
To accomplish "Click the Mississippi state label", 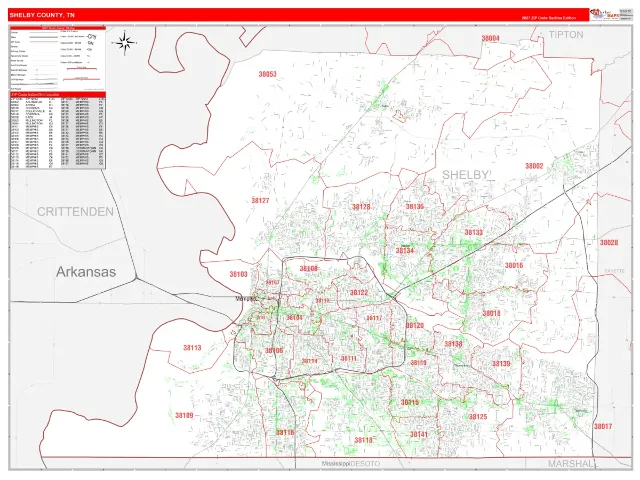I will pos(336,464).
